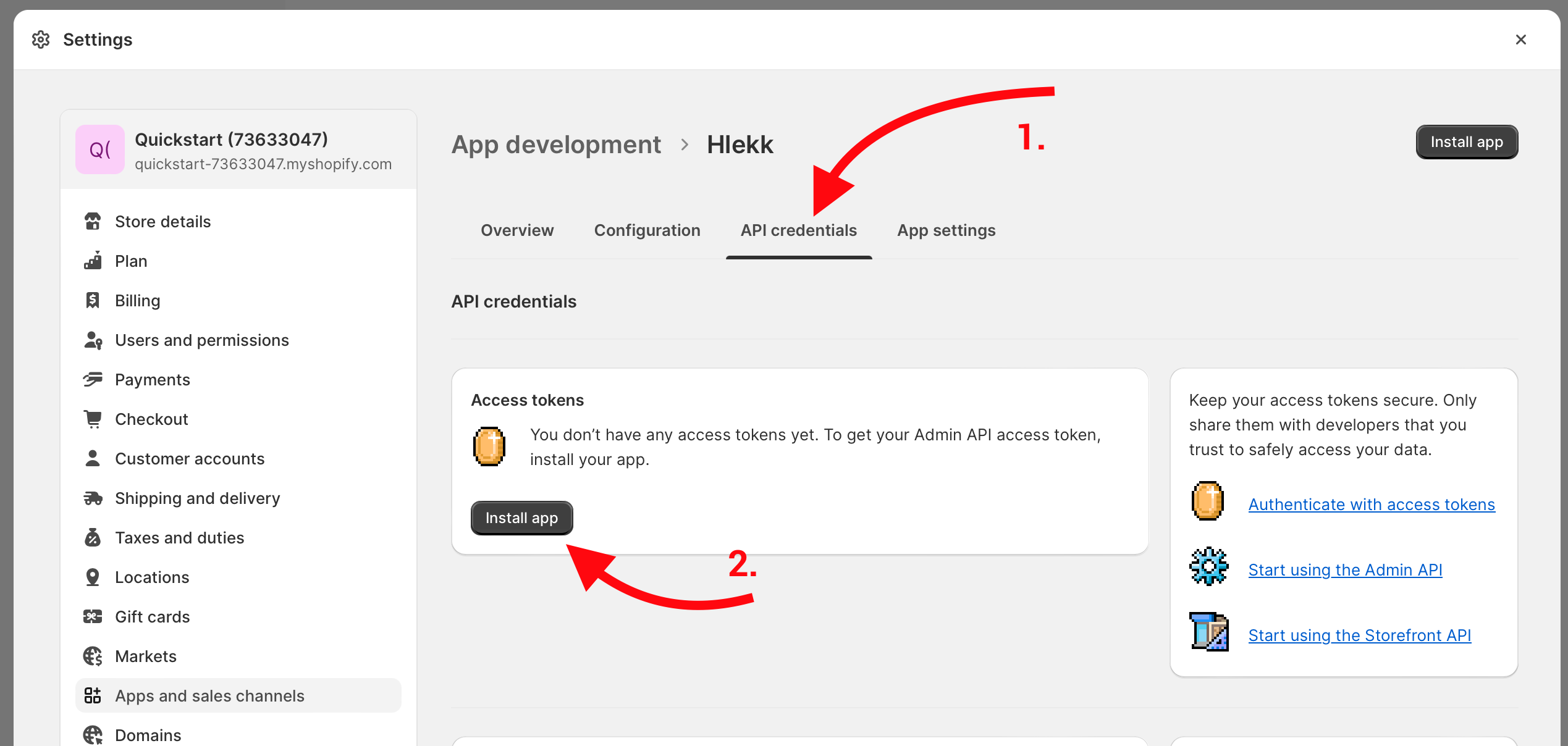Click the Quickstart (73633047) store name
This screenshot has width=1568, height=746.
pyautogui.click(x=231, y=140)
